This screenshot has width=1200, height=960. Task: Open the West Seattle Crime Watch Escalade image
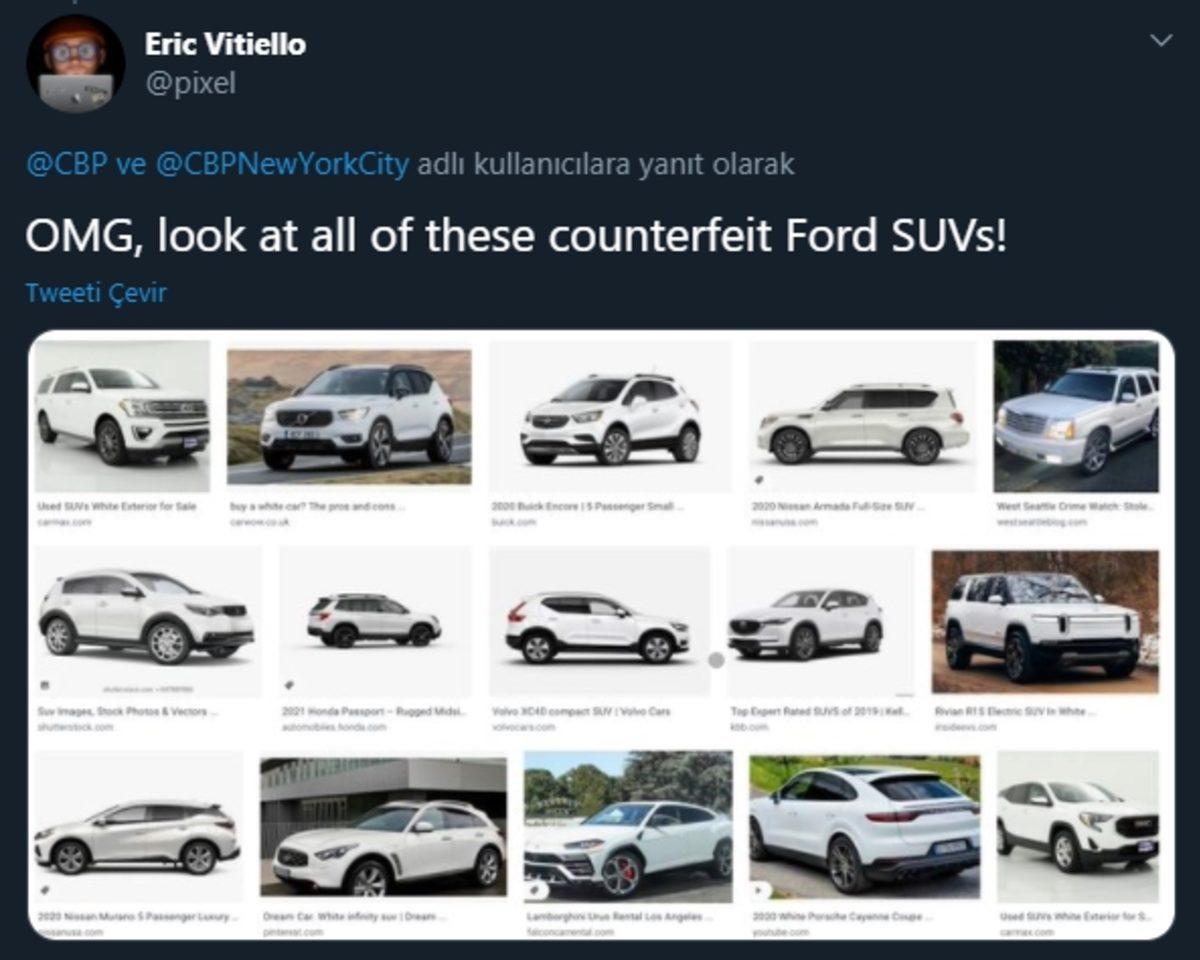tap(1076, 417)
